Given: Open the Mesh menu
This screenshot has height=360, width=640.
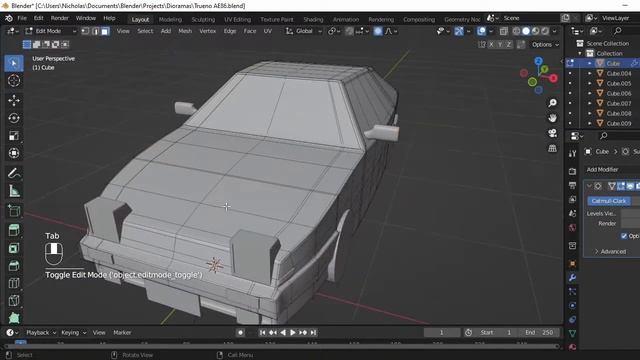Looking at the screenshot, I should coord(185,31).
